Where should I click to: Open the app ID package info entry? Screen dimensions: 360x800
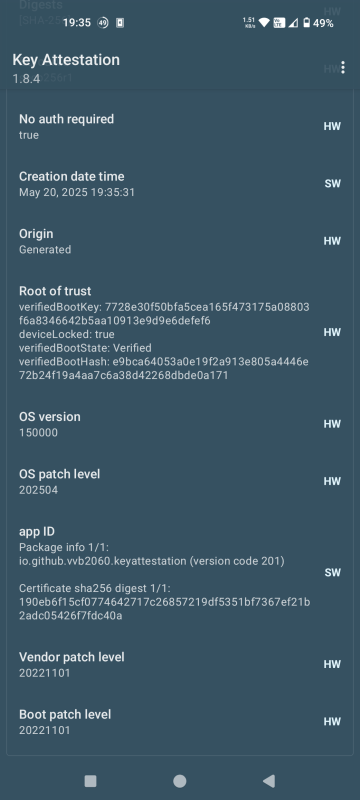pos(179,573)
